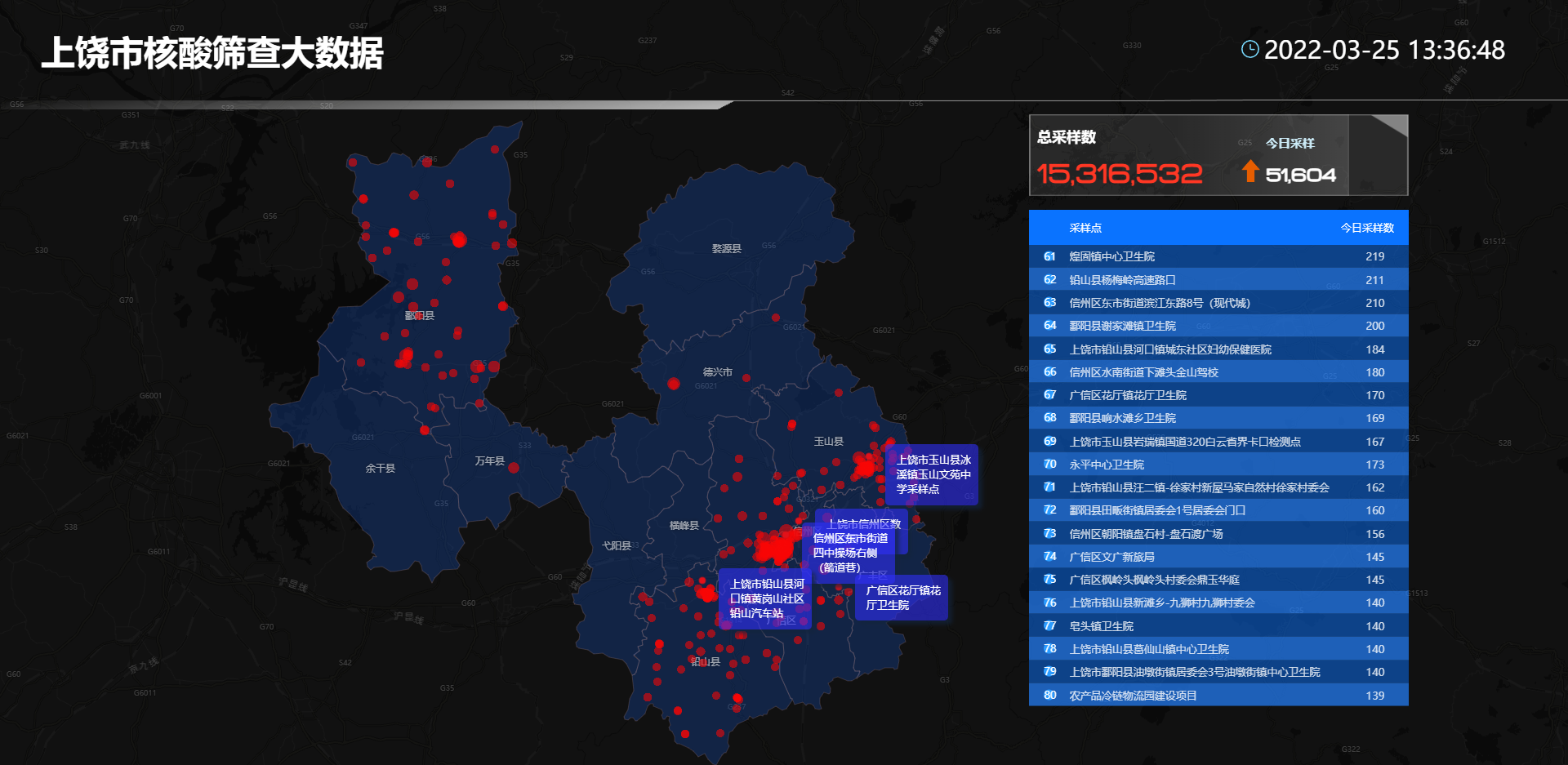The height and width of the screenshot is (765, 1568).
Task: Click the timestamp 2022-03-25 13:36:48
Action: [1384, 50]
